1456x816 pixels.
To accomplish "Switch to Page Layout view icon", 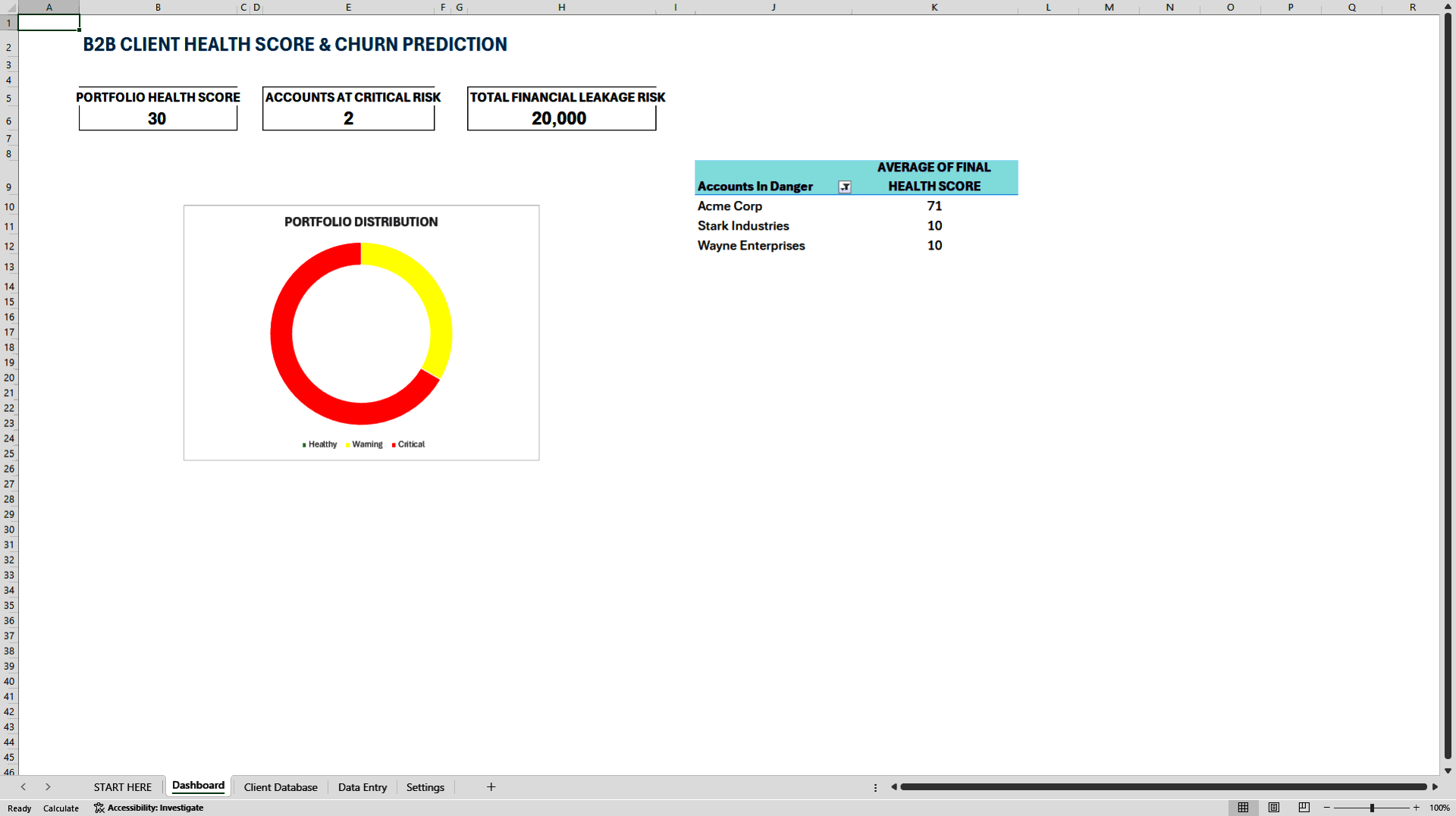I will [x=1274, y=808].
